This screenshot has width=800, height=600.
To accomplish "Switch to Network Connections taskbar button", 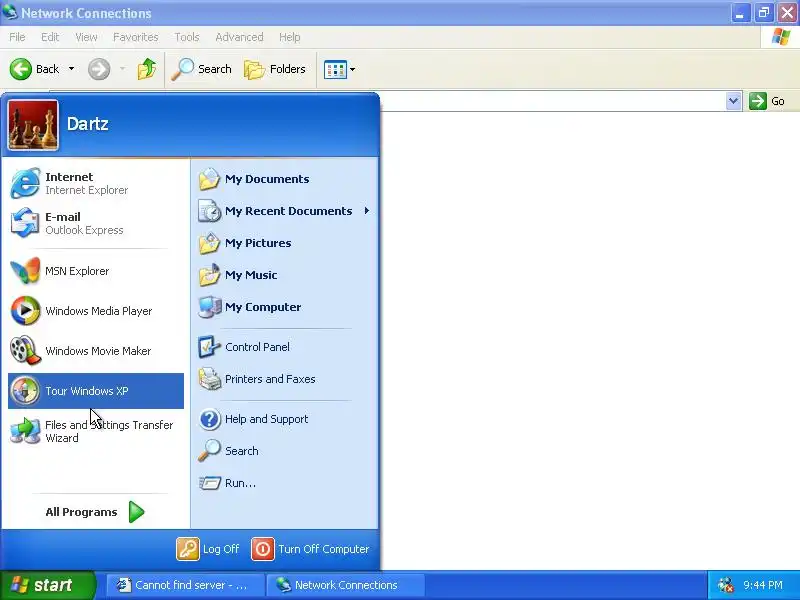I will pos(345,585).
